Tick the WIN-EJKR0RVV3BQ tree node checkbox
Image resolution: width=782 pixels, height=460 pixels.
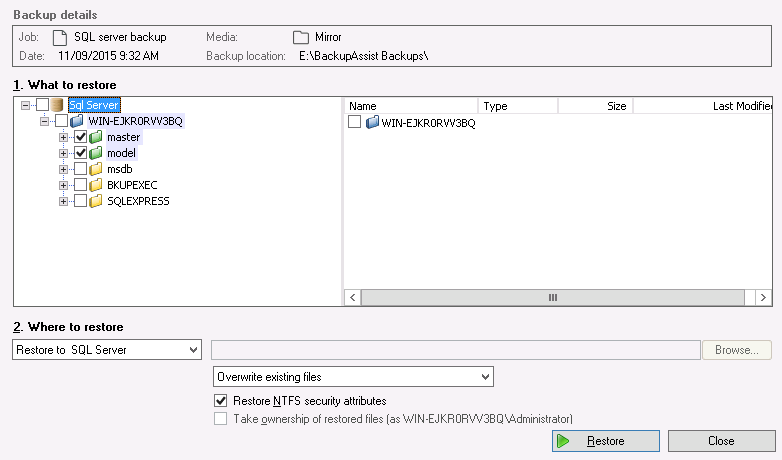point(61,121)
